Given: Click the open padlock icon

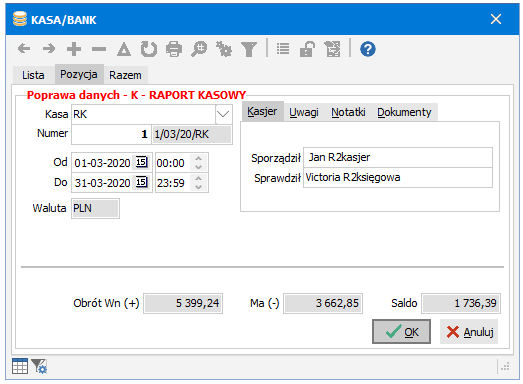Looking at the screenshot, I should pyautogui.click(x=307, y=49).
